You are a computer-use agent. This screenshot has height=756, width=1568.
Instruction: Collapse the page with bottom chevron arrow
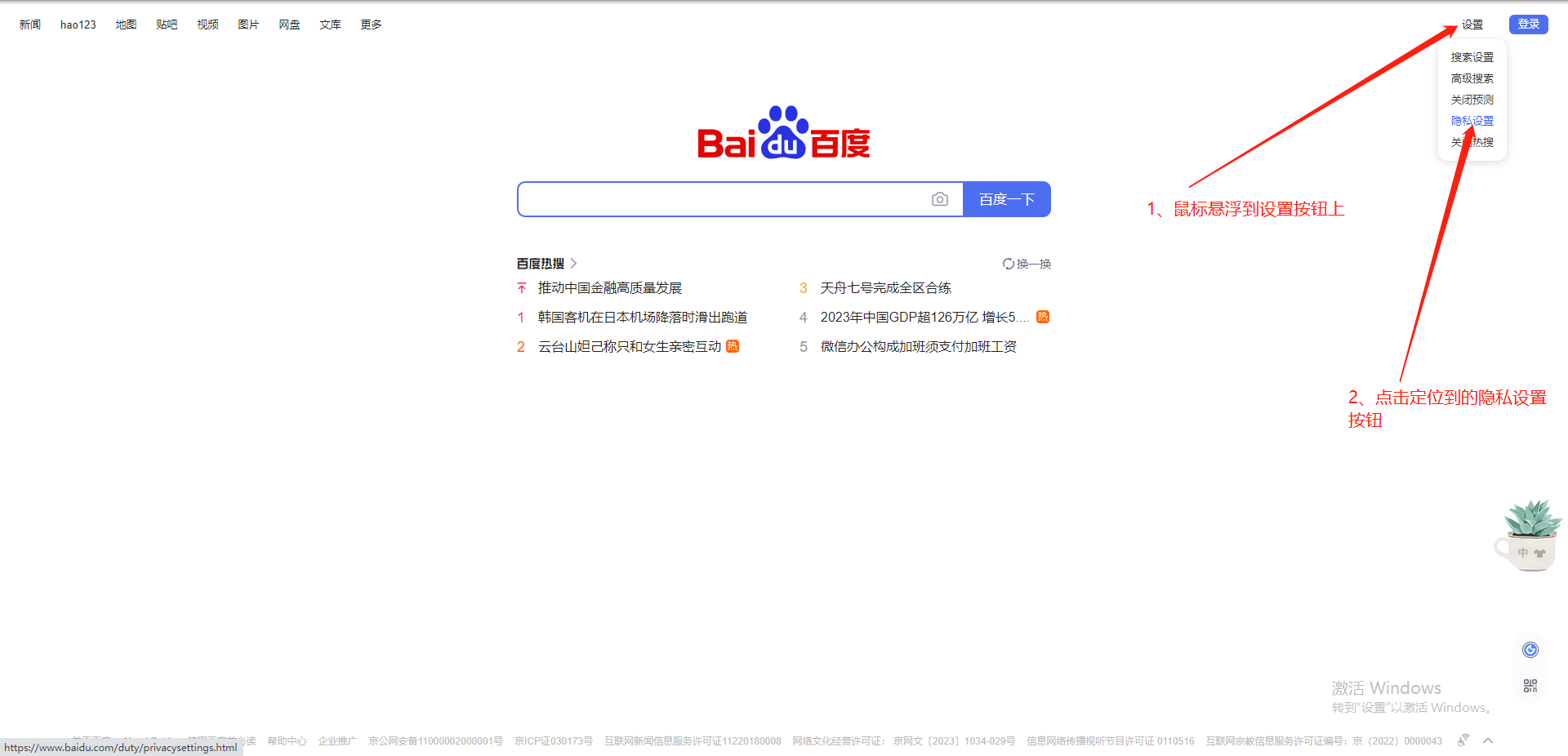(x=1488, y=740)
